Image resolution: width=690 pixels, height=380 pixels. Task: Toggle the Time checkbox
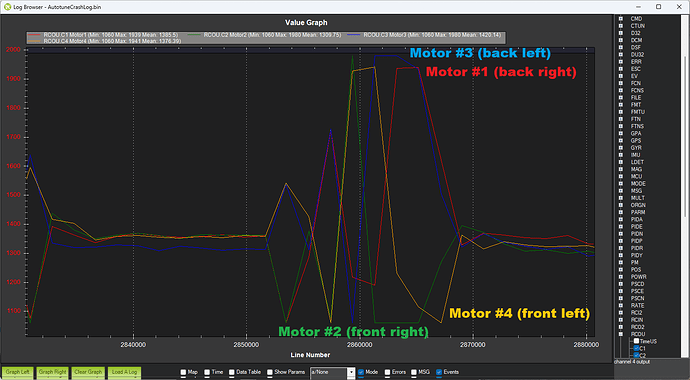(207, 372)
